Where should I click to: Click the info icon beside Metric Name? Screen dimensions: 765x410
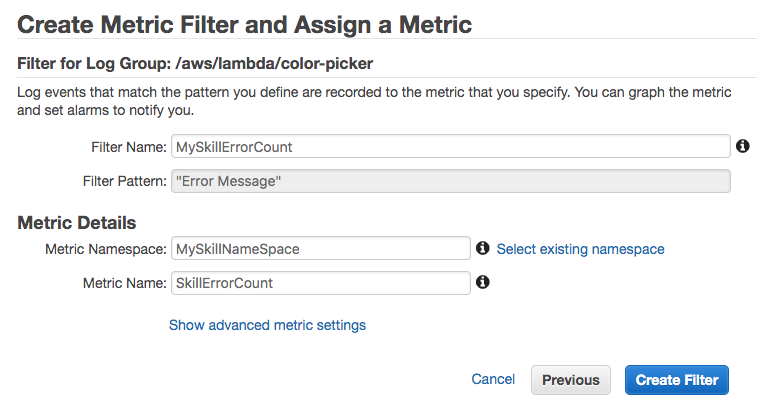[x=483, y=283]
